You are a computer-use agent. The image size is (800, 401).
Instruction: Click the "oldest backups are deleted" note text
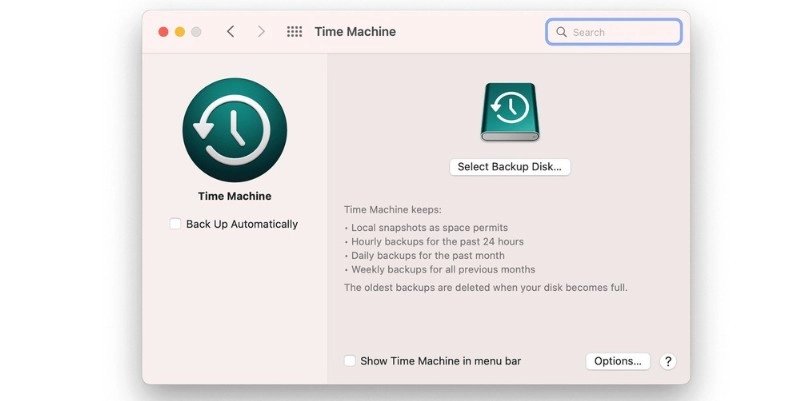point(485,287)
